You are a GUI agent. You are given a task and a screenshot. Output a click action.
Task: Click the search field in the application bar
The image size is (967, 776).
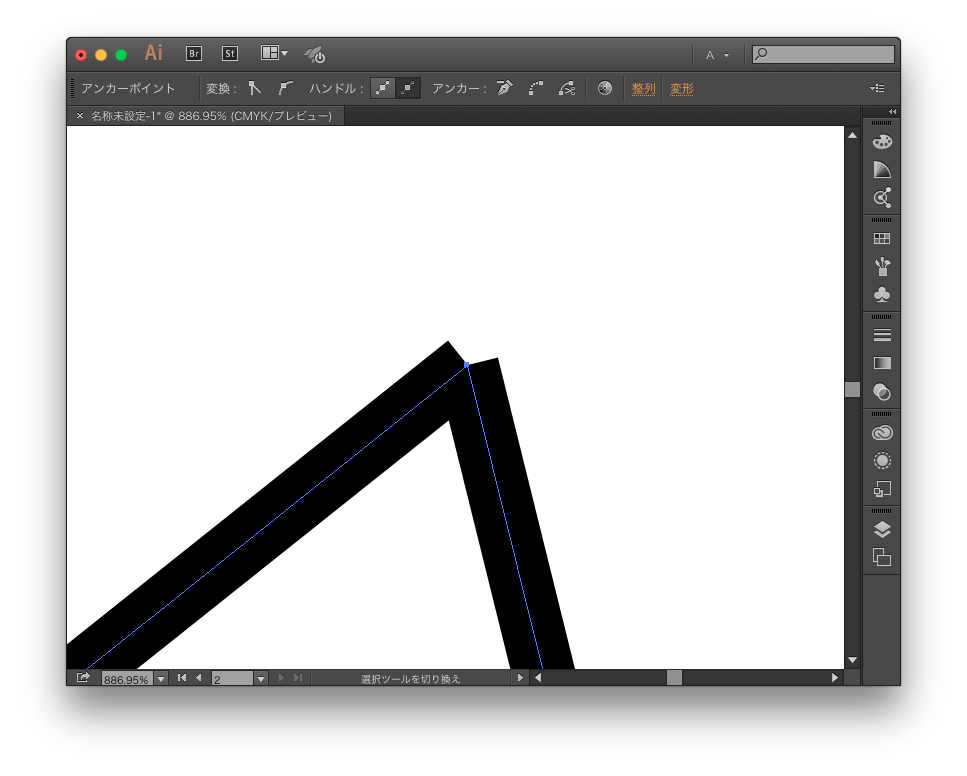(823, 54)
